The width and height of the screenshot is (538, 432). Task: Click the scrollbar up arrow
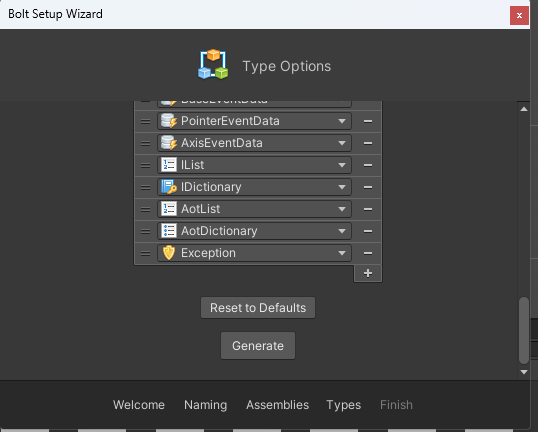[x=524, y=109]
